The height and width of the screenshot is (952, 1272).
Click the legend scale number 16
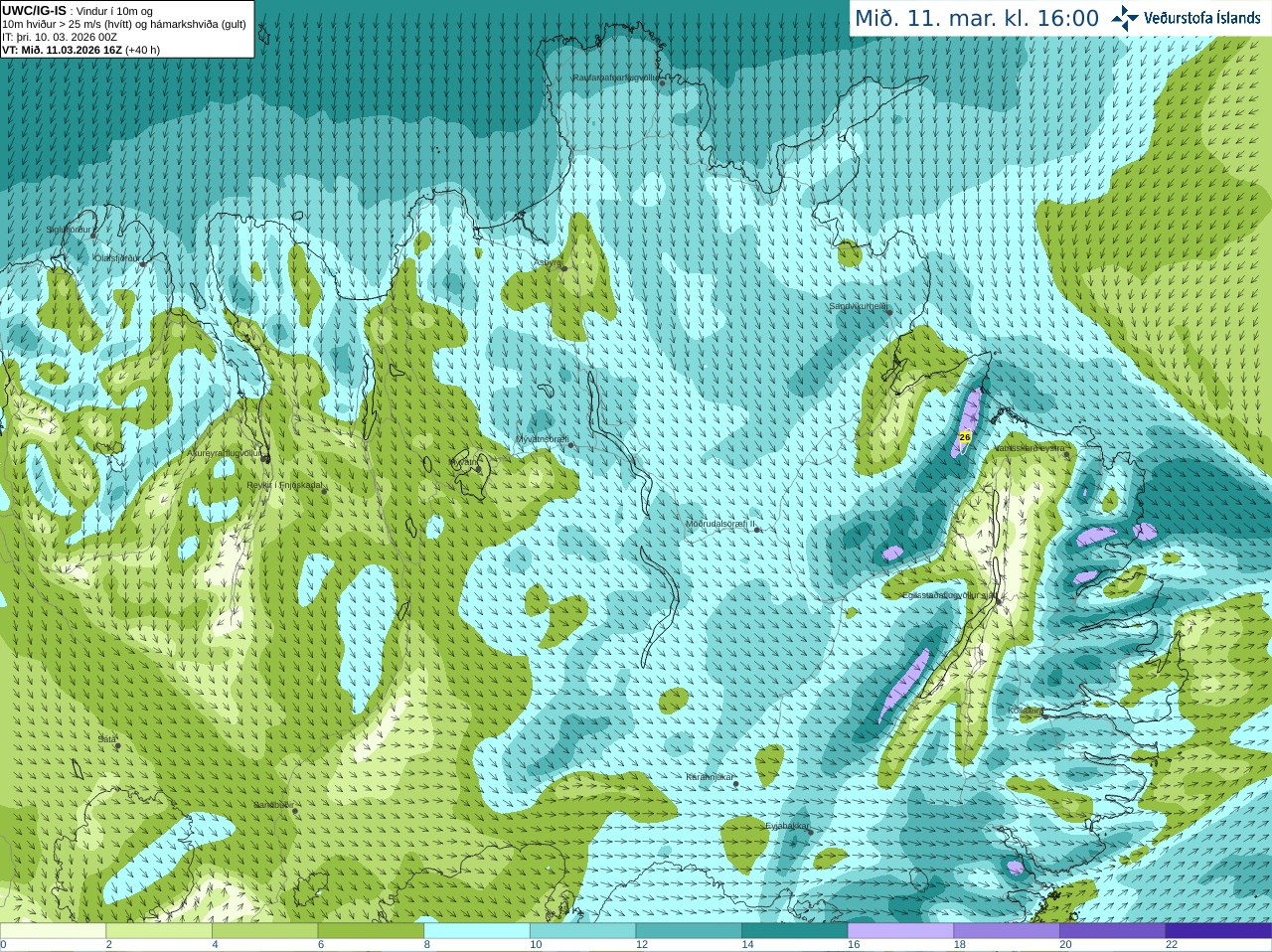tap(854, 945)
